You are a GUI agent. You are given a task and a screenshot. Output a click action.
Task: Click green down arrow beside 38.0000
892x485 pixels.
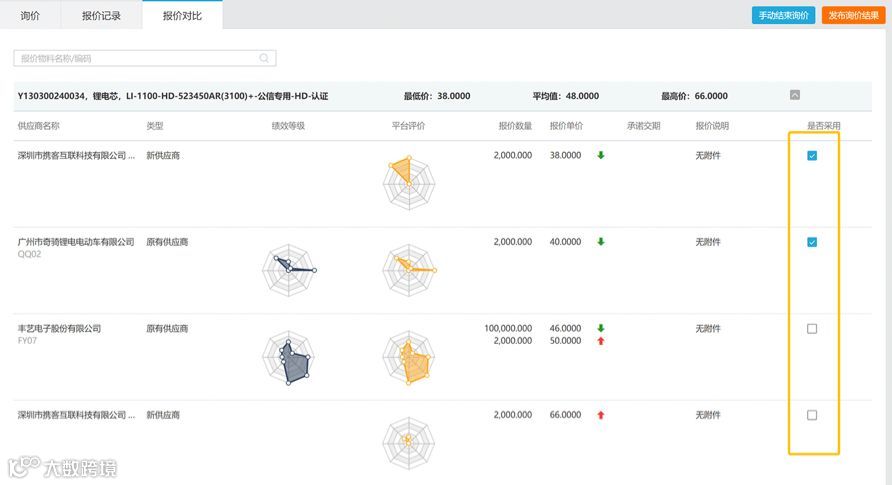[x=601, y=155]
